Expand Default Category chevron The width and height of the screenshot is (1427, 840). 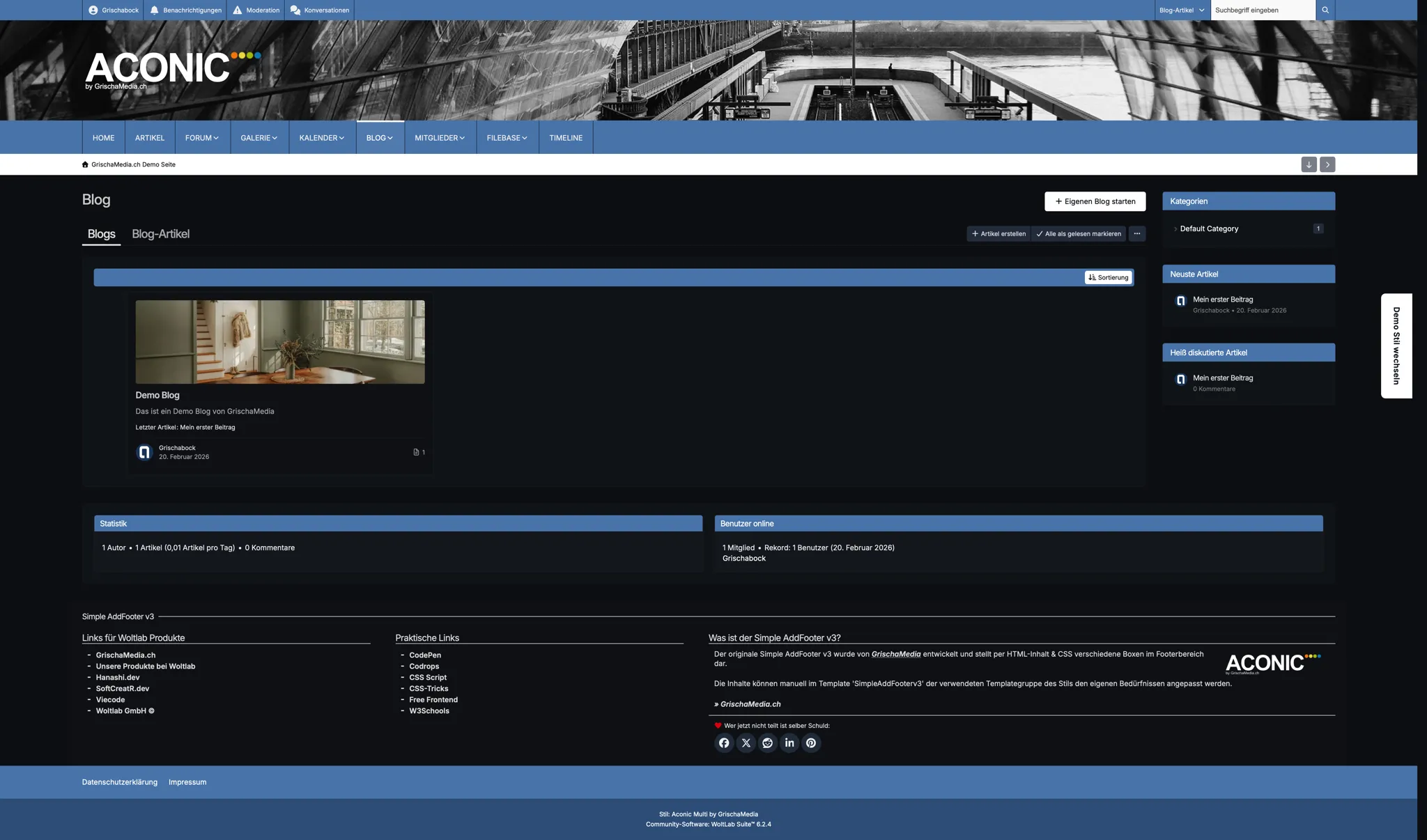1175,228
